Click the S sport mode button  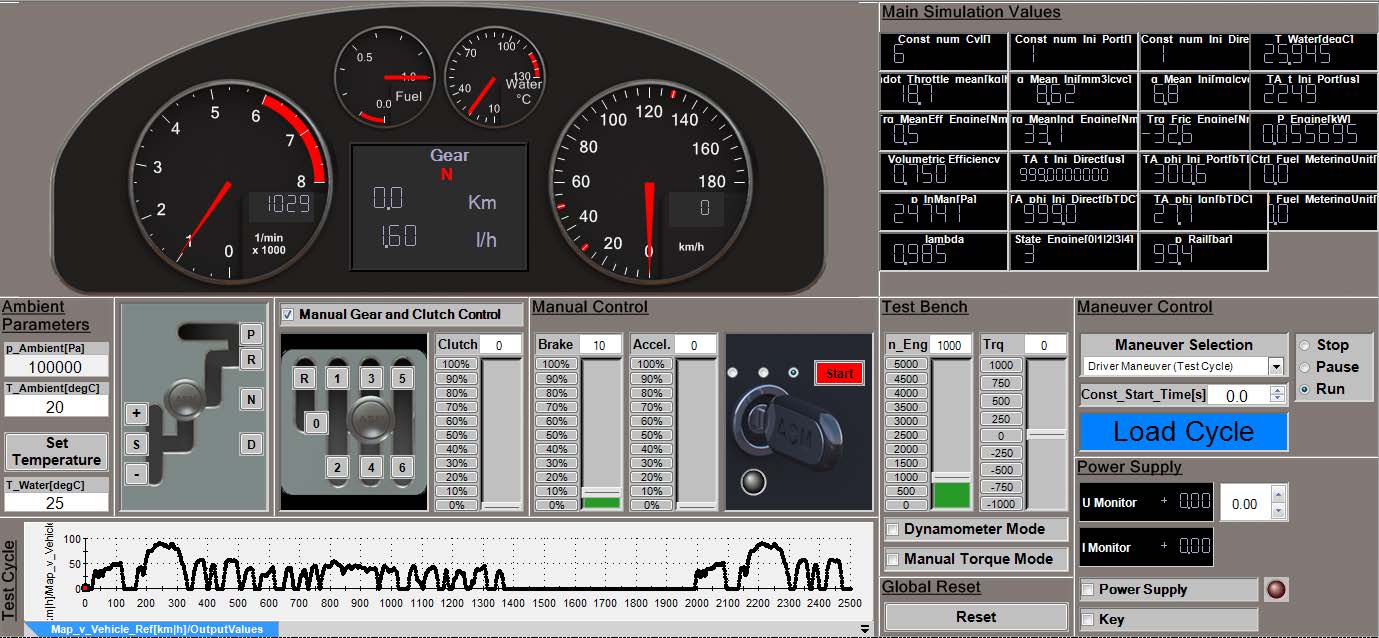tap(137, 444)
